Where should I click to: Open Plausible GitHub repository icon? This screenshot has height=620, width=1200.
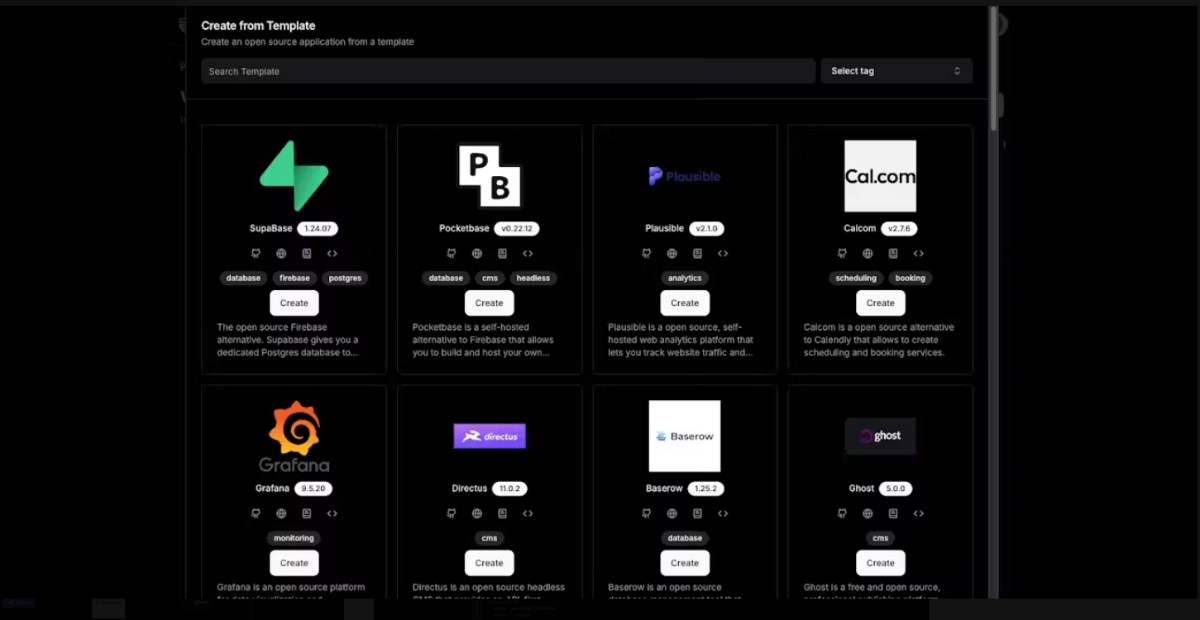point(646,254)
